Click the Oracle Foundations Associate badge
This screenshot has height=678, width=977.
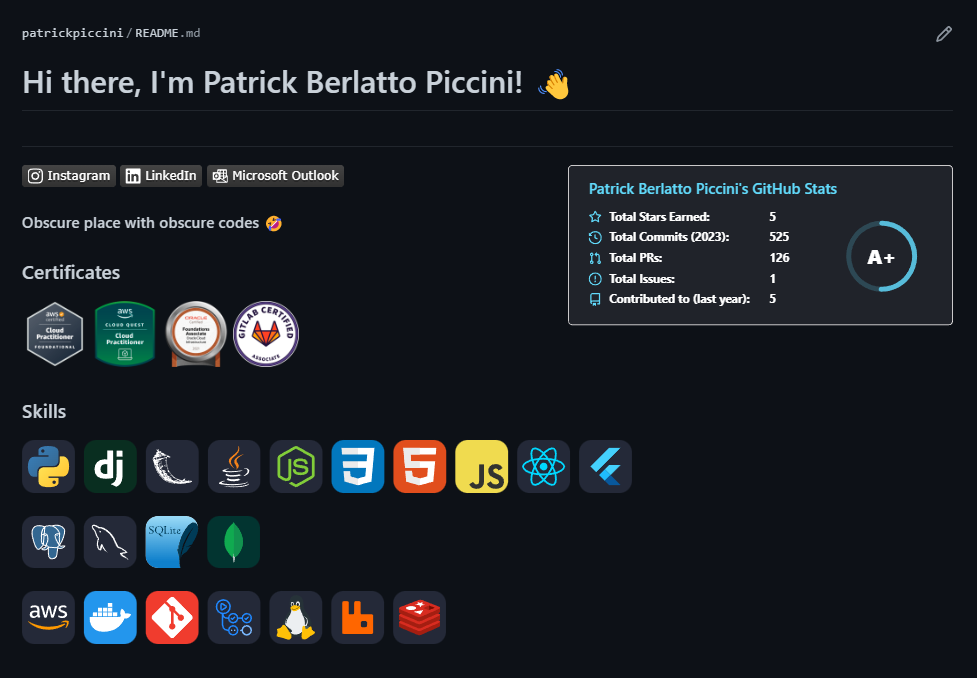[x=196, y=334]
